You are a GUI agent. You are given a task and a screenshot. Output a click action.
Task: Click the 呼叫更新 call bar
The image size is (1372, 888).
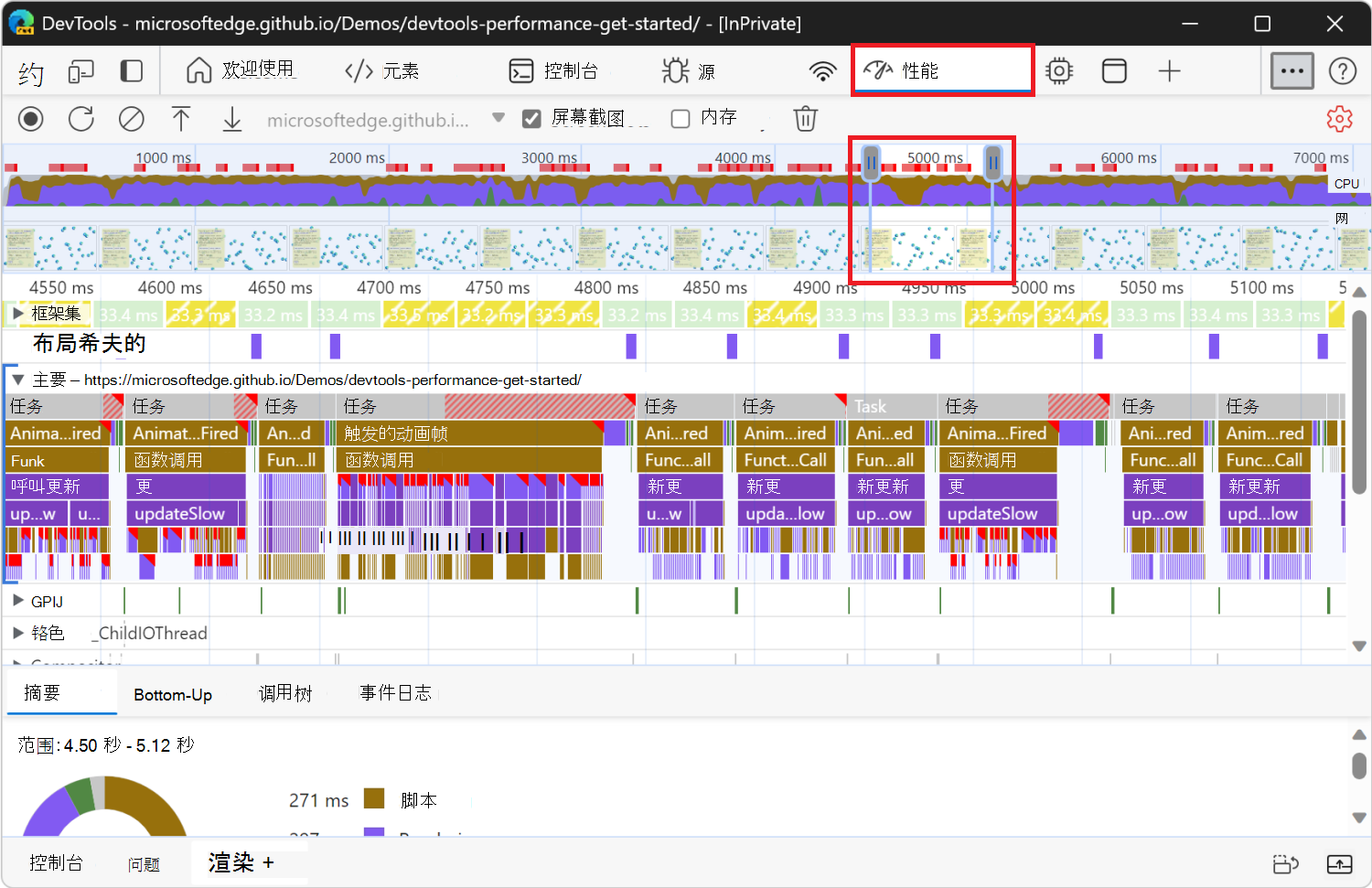point(57,487)
